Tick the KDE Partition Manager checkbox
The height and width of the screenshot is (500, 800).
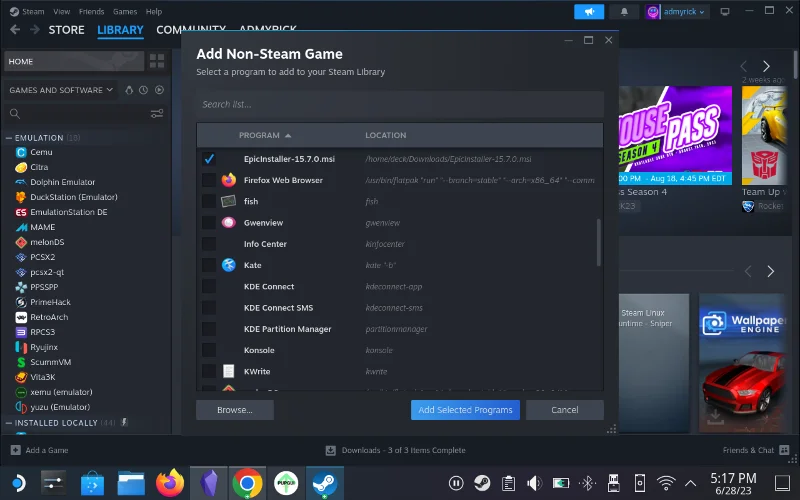[x=209, y=329]
